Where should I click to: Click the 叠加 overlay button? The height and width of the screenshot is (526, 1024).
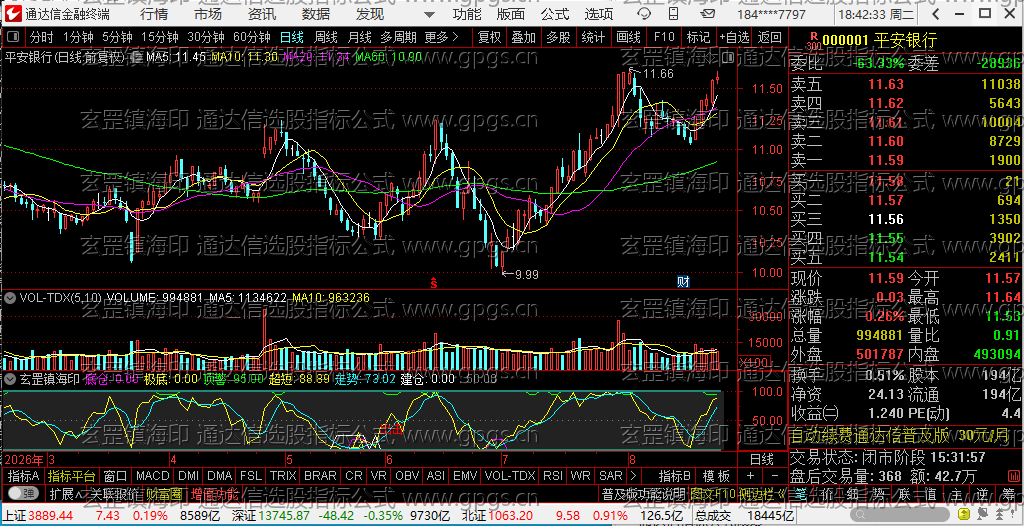pyautogui.click(x=524, y=38)
